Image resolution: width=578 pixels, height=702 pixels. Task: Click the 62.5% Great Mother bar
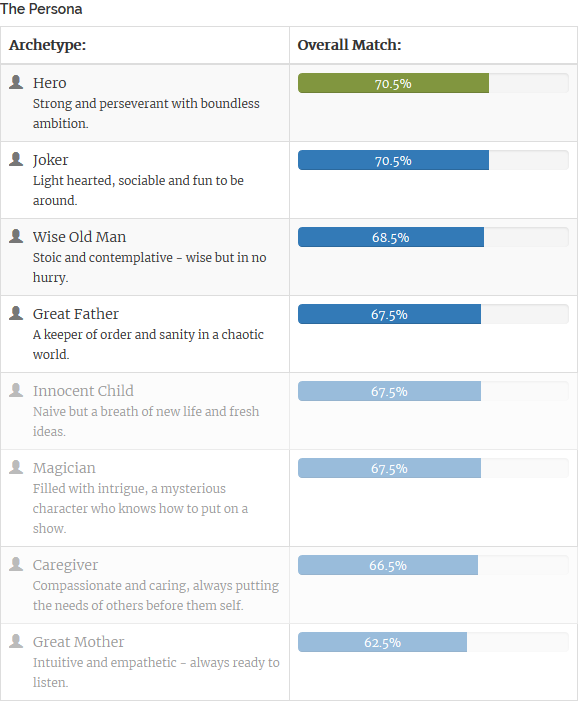tap(382, 642)
